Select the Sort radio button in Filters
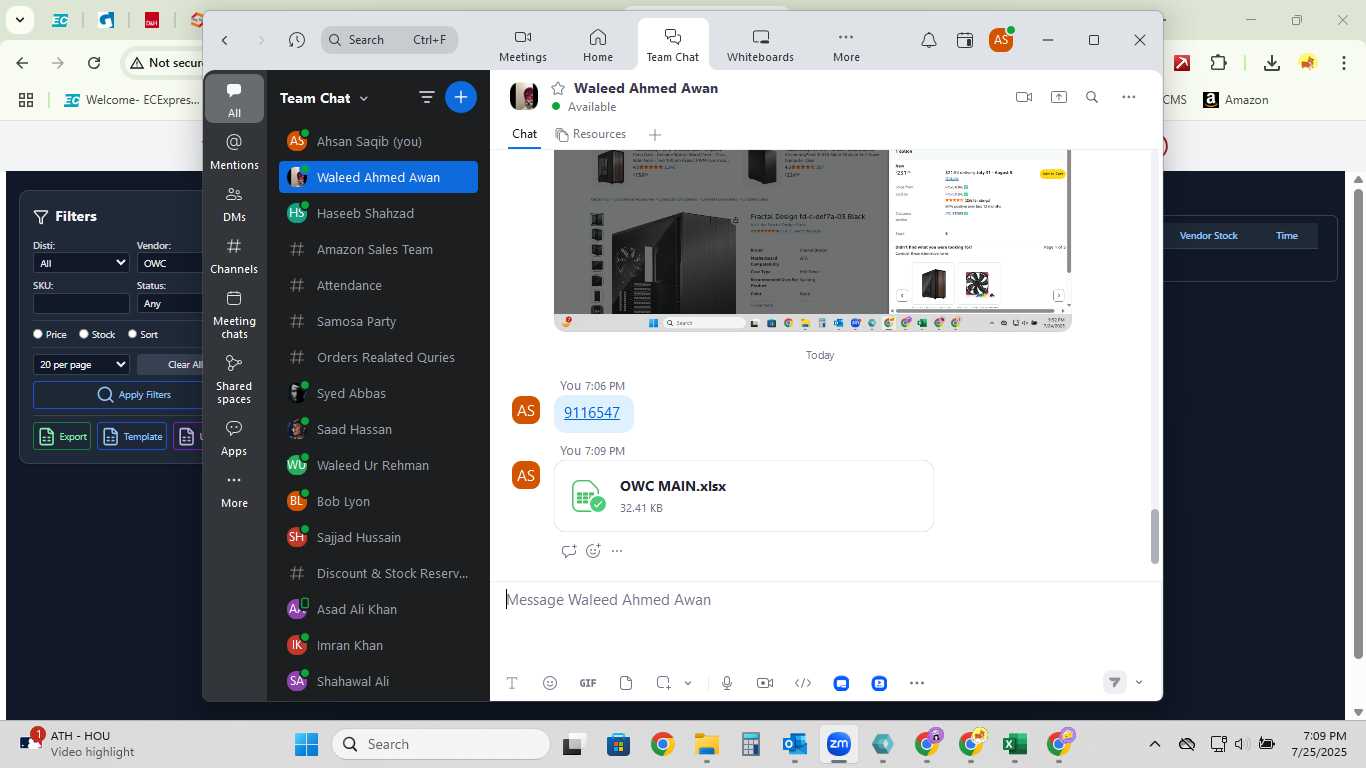Image resolution: width=1366 pixels, height=768 pixels. (132, 334)
